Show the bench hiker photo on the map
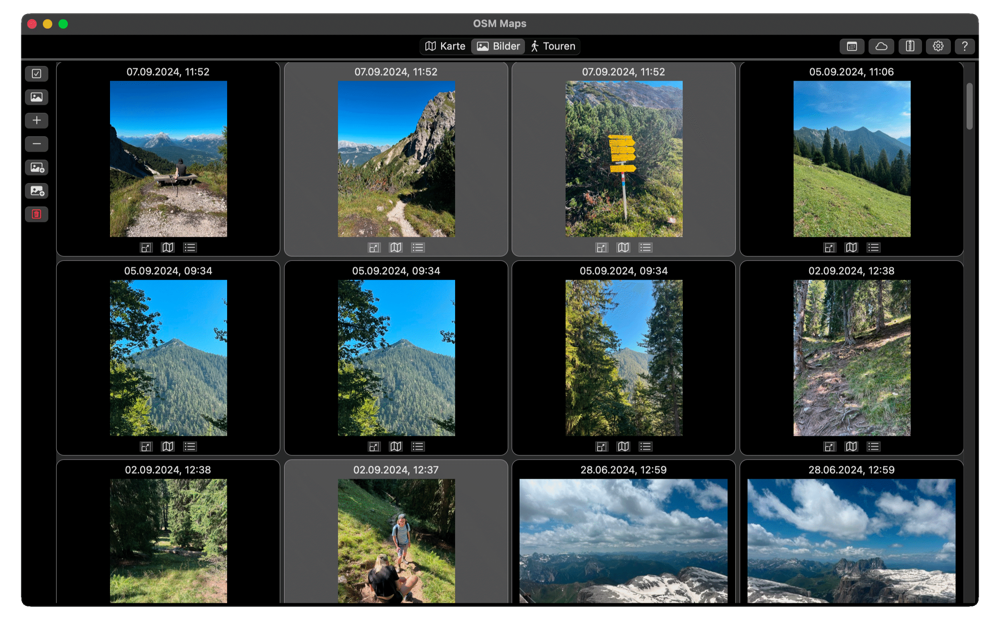 [x=168, y=247]
